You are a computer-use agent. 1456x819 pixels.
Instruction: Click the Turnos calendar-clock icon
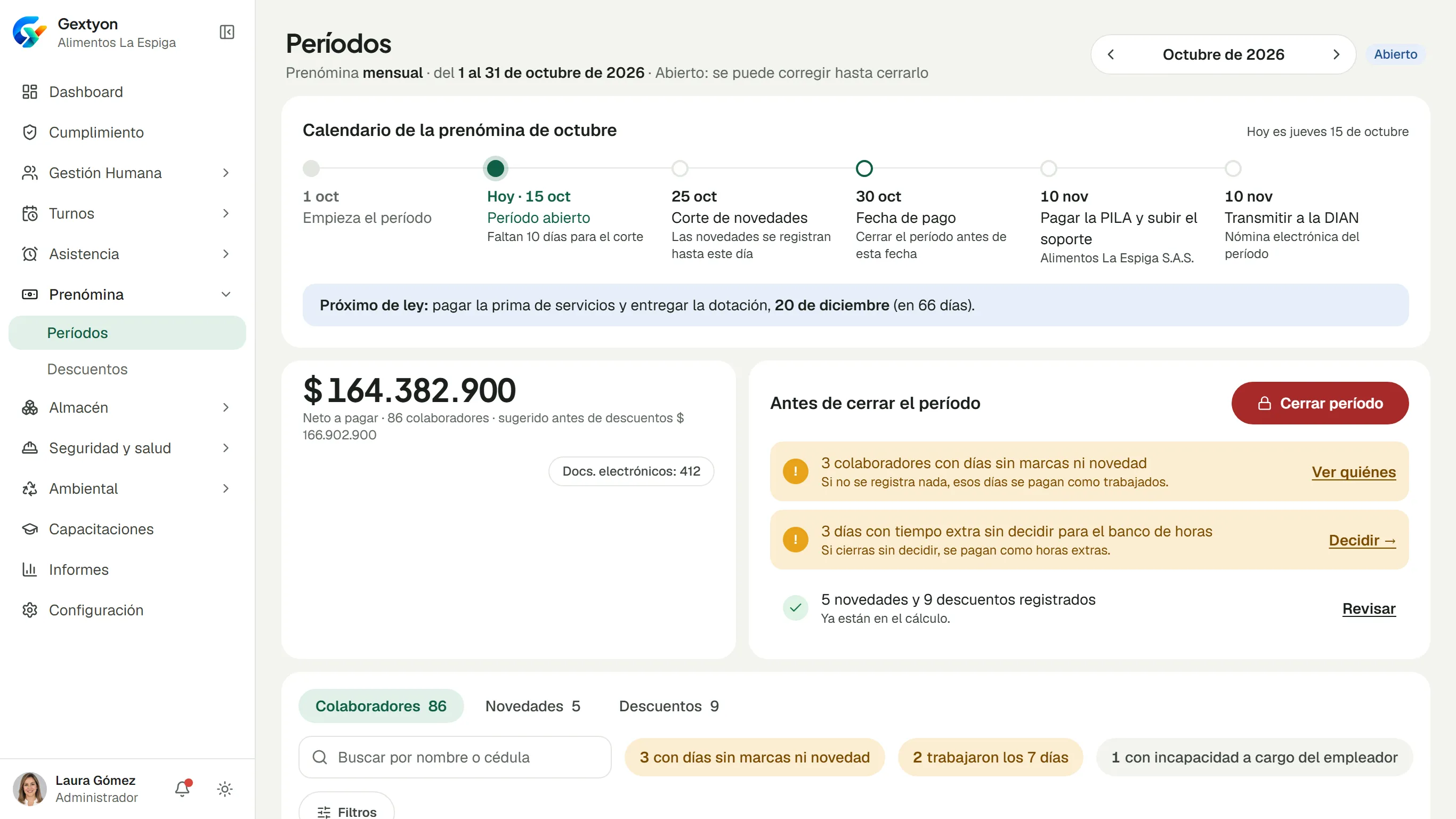[x=30, y=213]
